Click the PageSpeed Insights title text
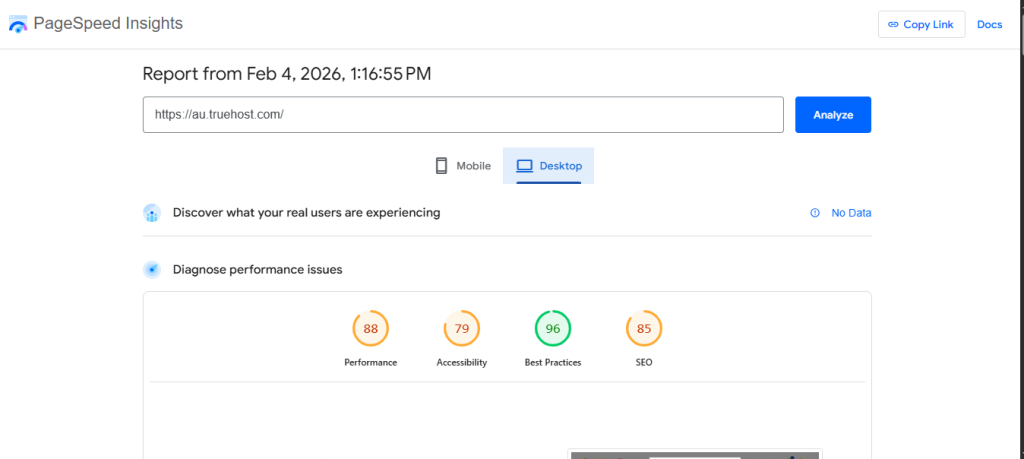 click(108, 24)
